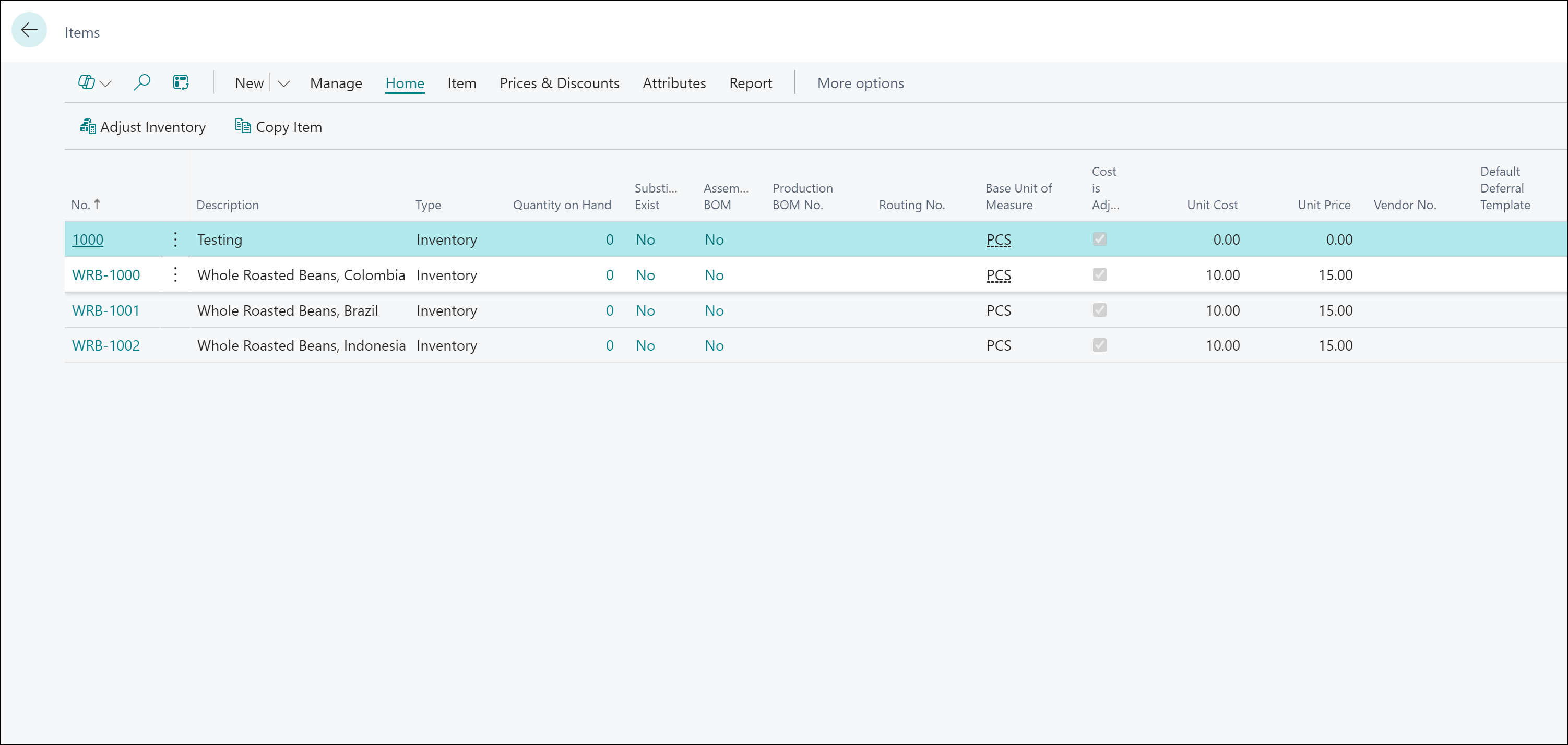1568x745 pixels.
Task: Click the Items page title
Action: click(x=82, y=32)
